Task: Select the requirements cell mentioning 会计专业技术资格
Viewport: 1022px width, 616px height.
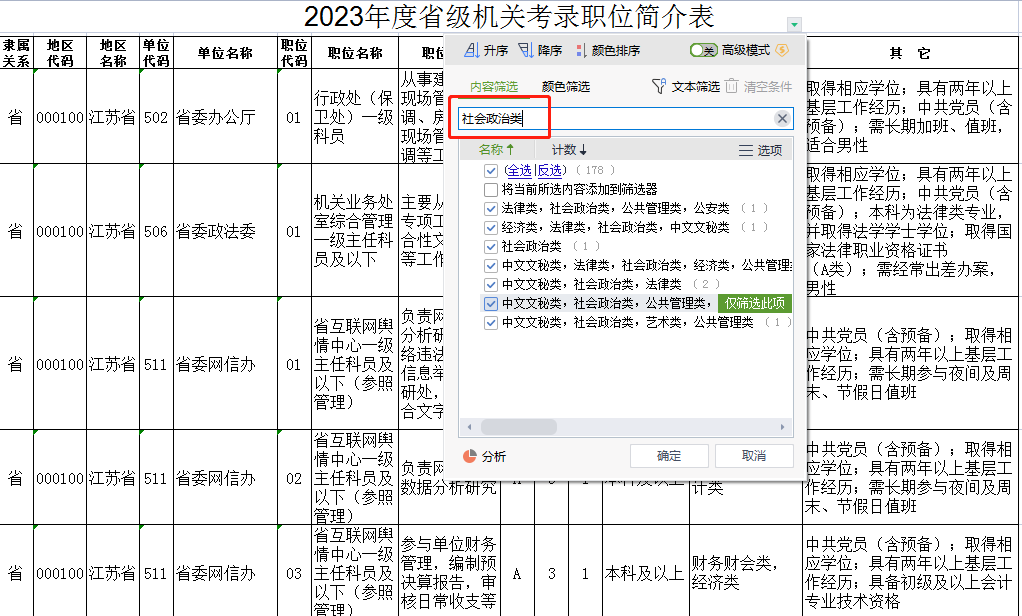Action: [x=911, y=573]
